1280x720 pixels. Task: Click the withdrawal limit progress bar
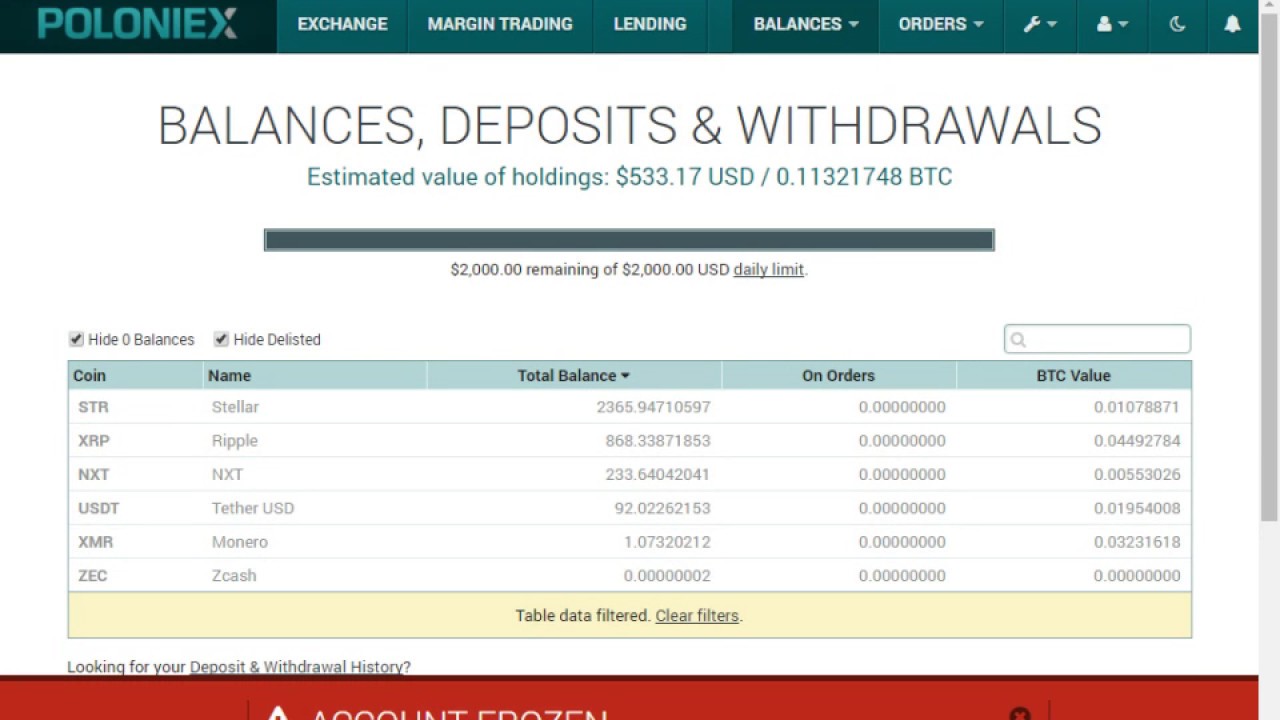coord(629,240)
